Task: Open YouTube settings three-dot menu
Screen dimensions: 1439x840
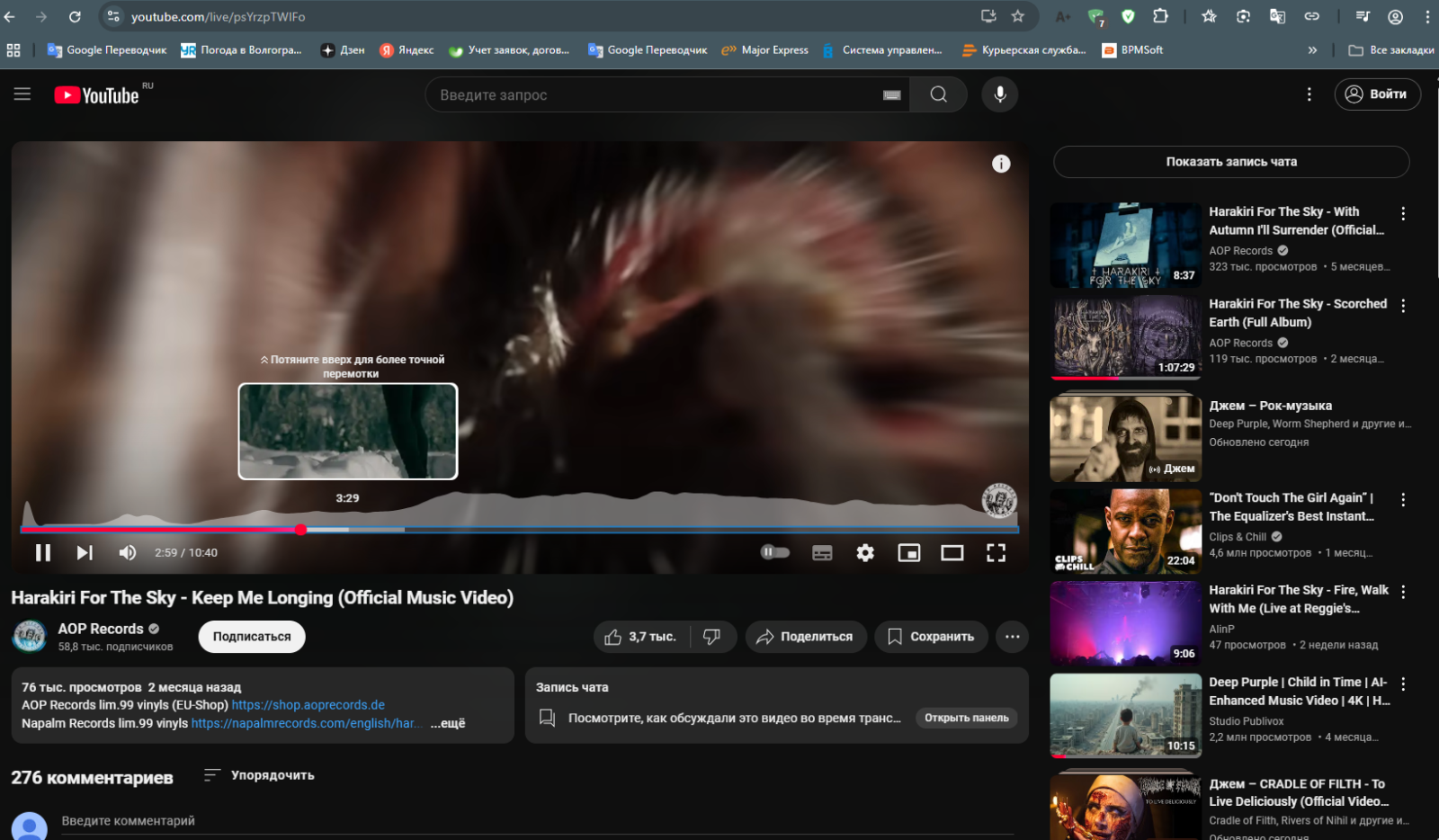Action: pos(1309,94)
